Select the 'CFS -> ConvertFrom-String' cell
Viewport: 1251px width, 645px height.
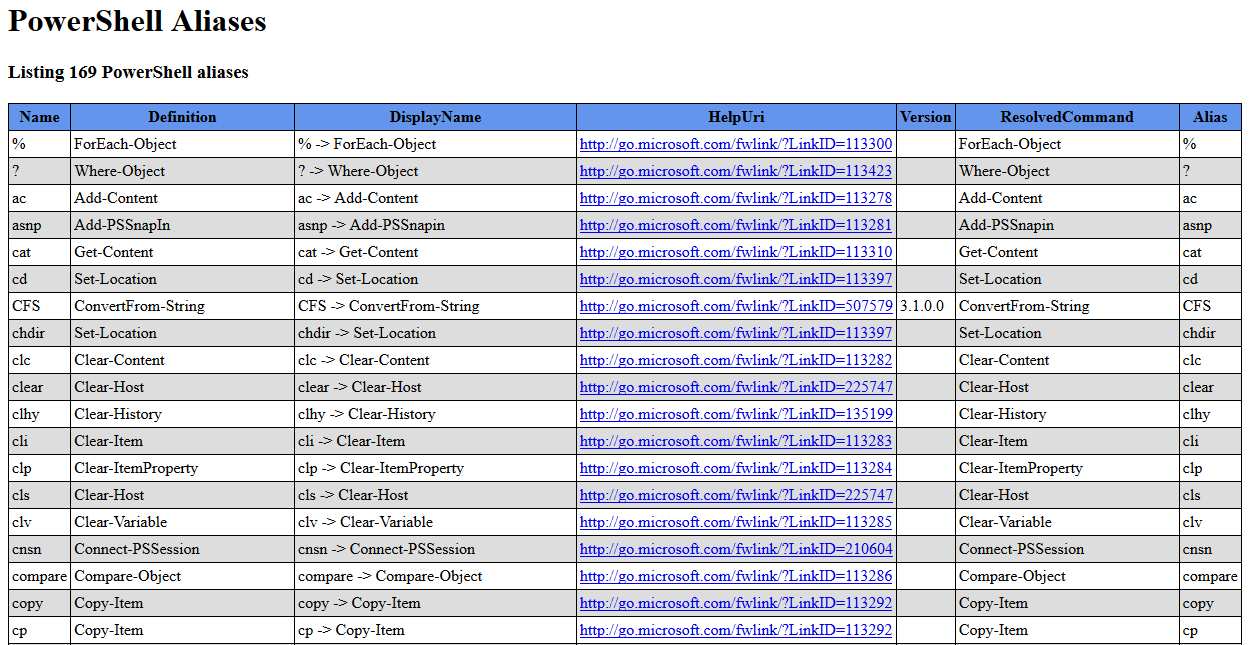point(435,306)
